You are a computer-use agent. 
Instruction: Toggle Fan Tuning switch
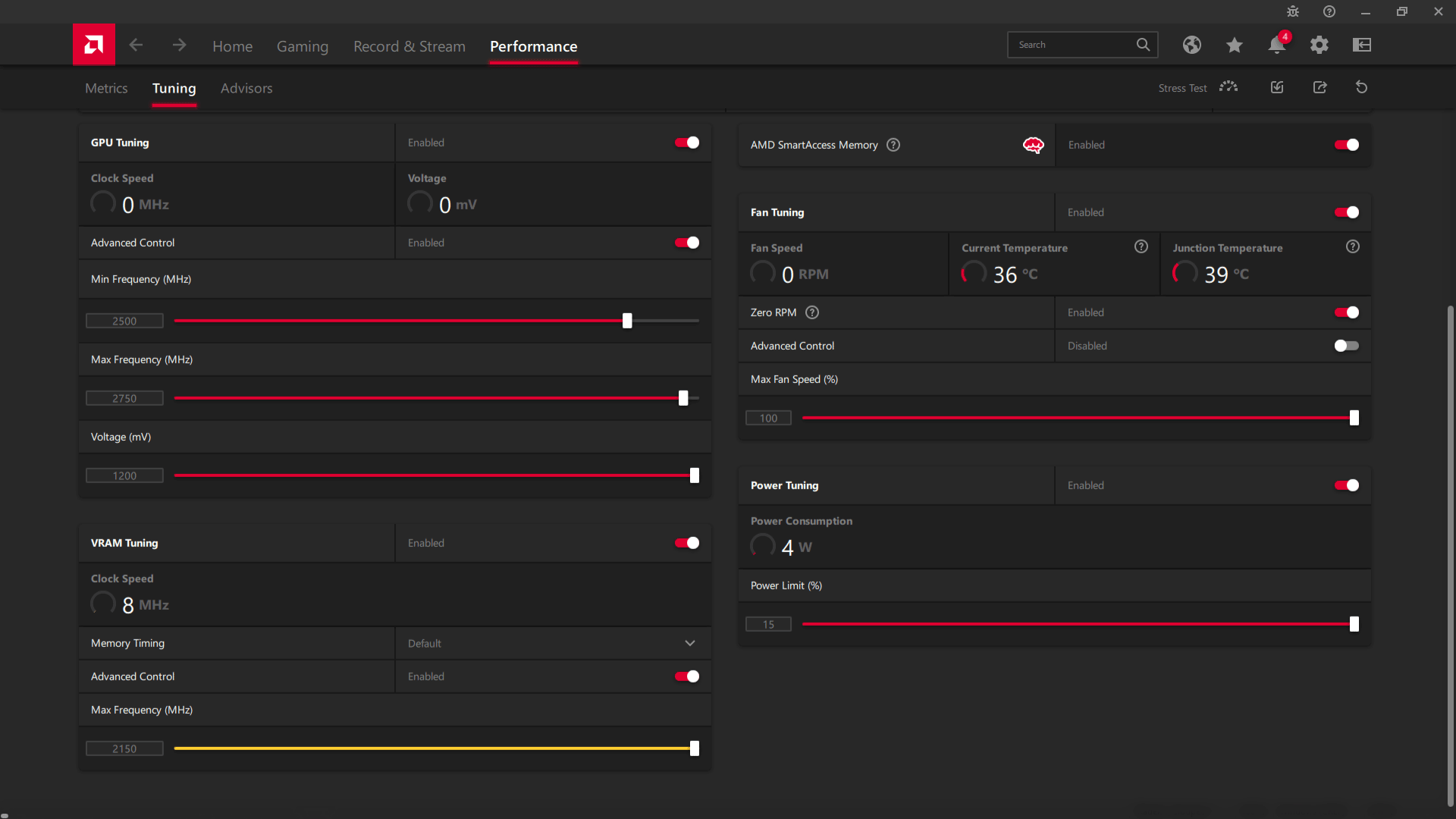[x=1347, y=212]
